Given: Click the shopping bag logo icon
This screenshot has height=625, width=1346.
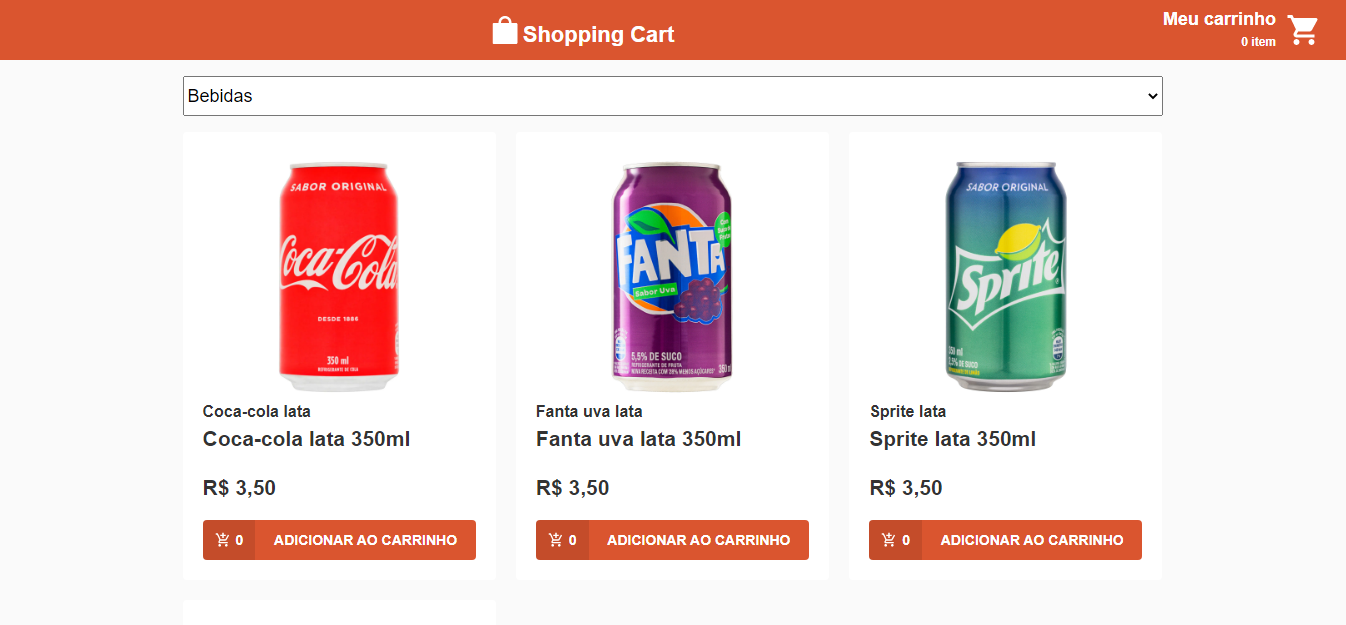Looking at the screenshot, I should pos(505,31).
